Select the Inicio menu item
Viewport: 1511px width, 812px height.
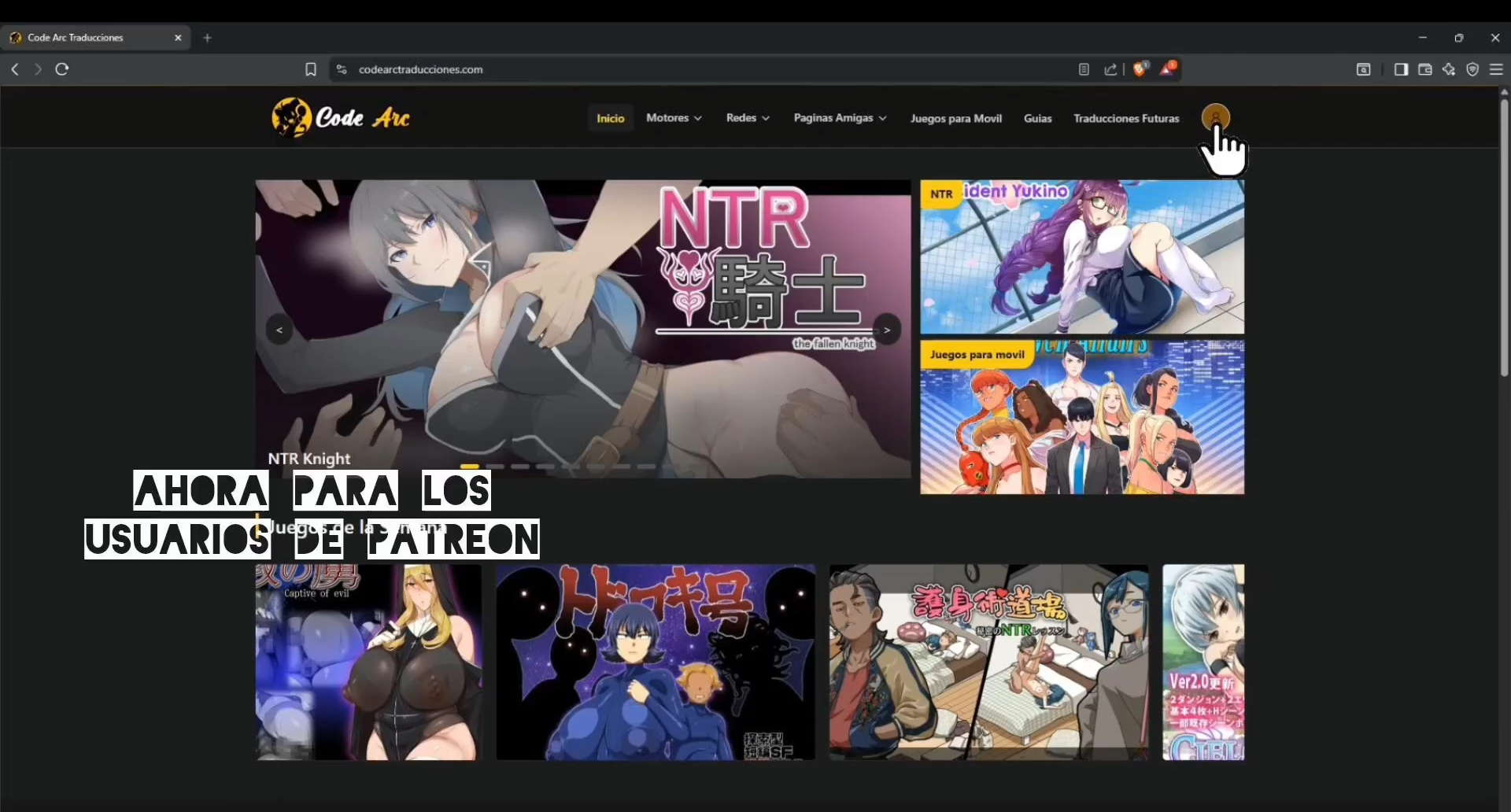click(x=610, y=118)
